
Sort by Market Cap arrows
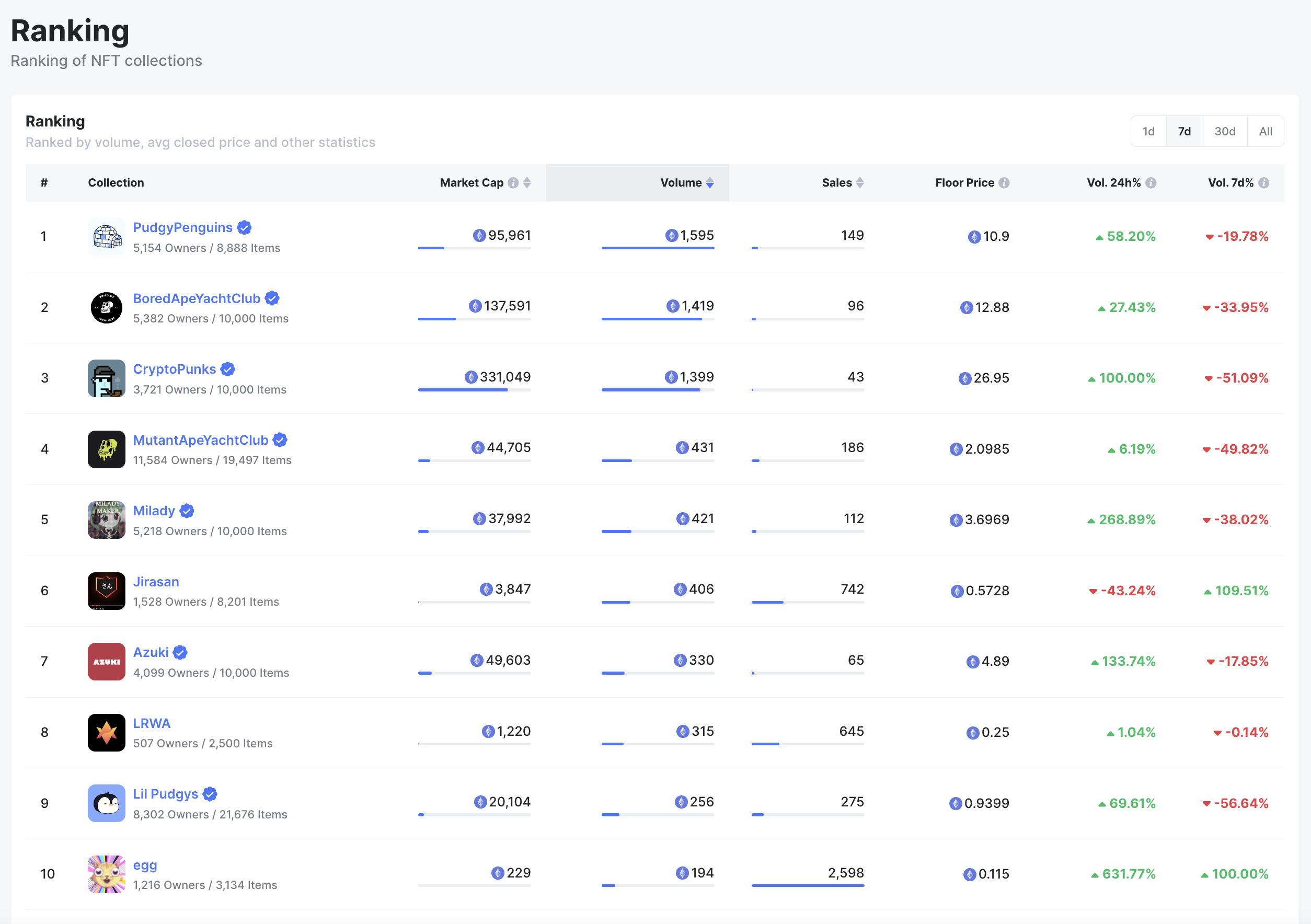pos(527,182)
